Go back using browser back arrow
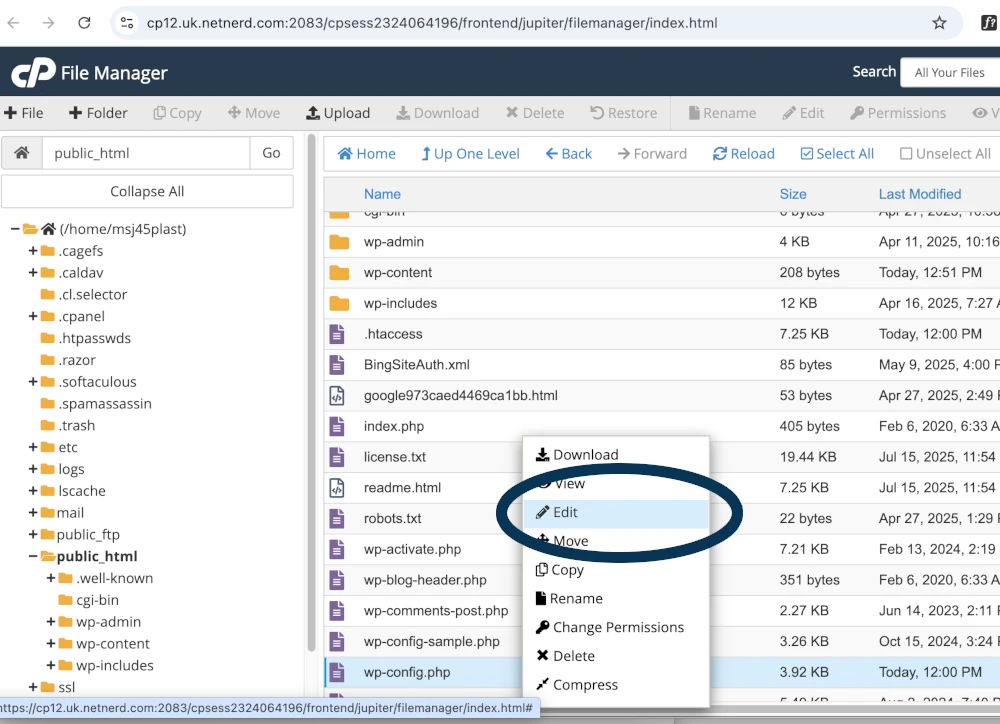Screen dimensions: 1000x724 tap(13, 23)
